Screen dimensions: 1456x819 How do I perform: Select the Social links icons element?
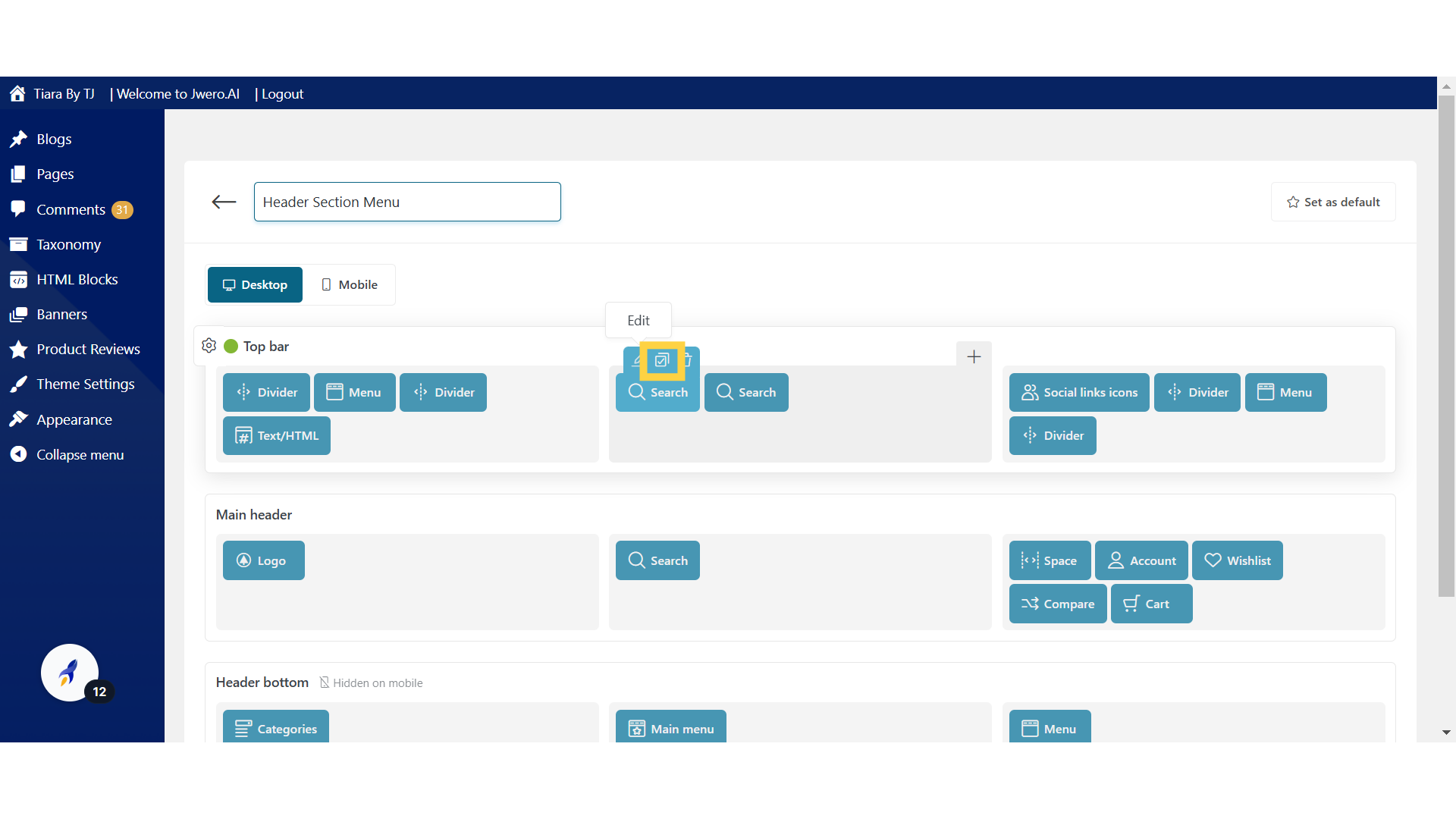pos(1079,392)
